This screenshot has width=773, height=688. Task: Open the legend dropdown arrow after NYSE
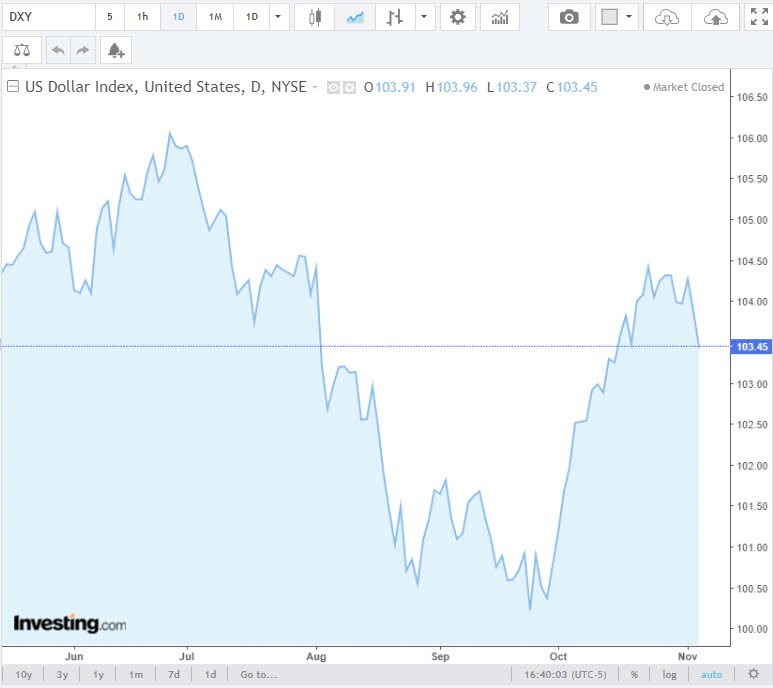point(315,87)
